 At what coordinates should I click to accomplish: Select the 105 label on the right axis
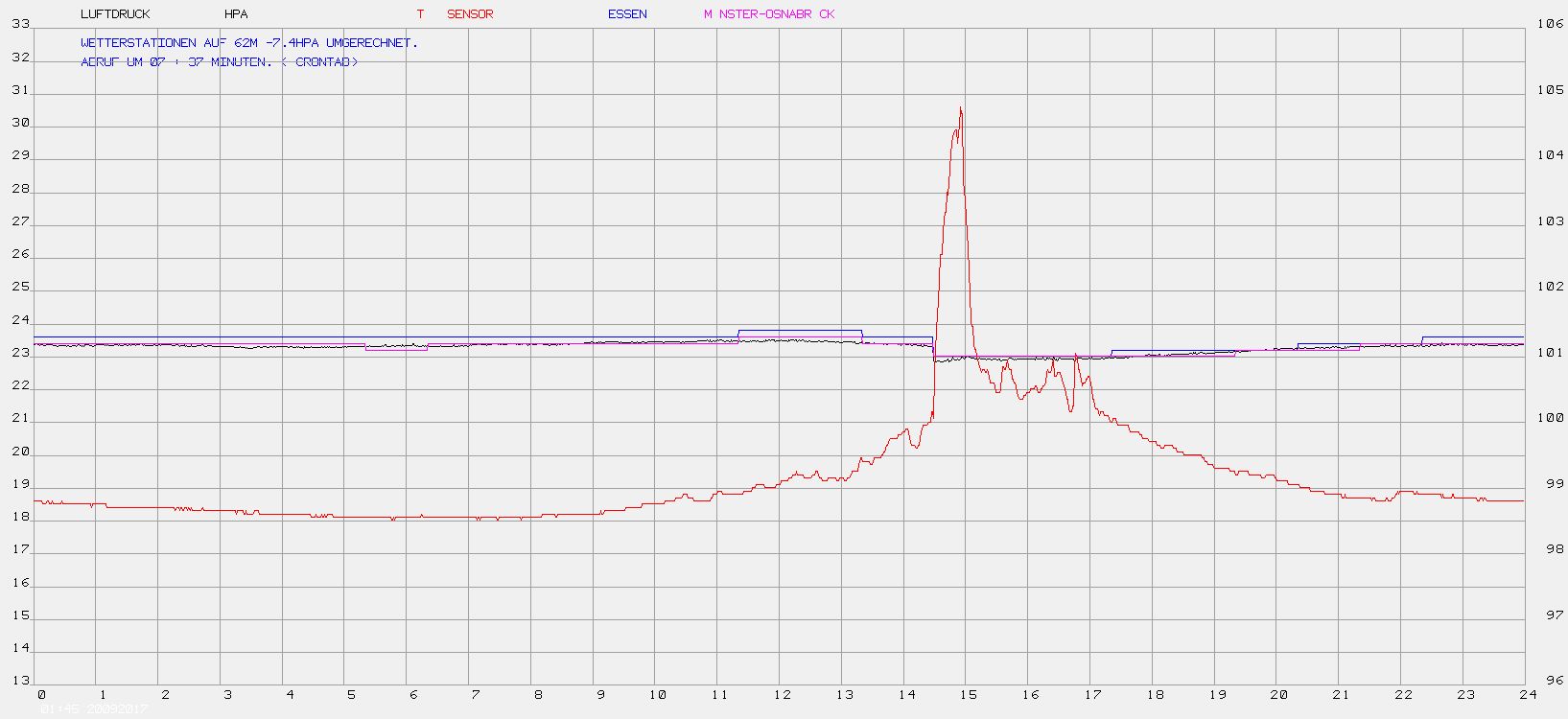[1551, 90]
